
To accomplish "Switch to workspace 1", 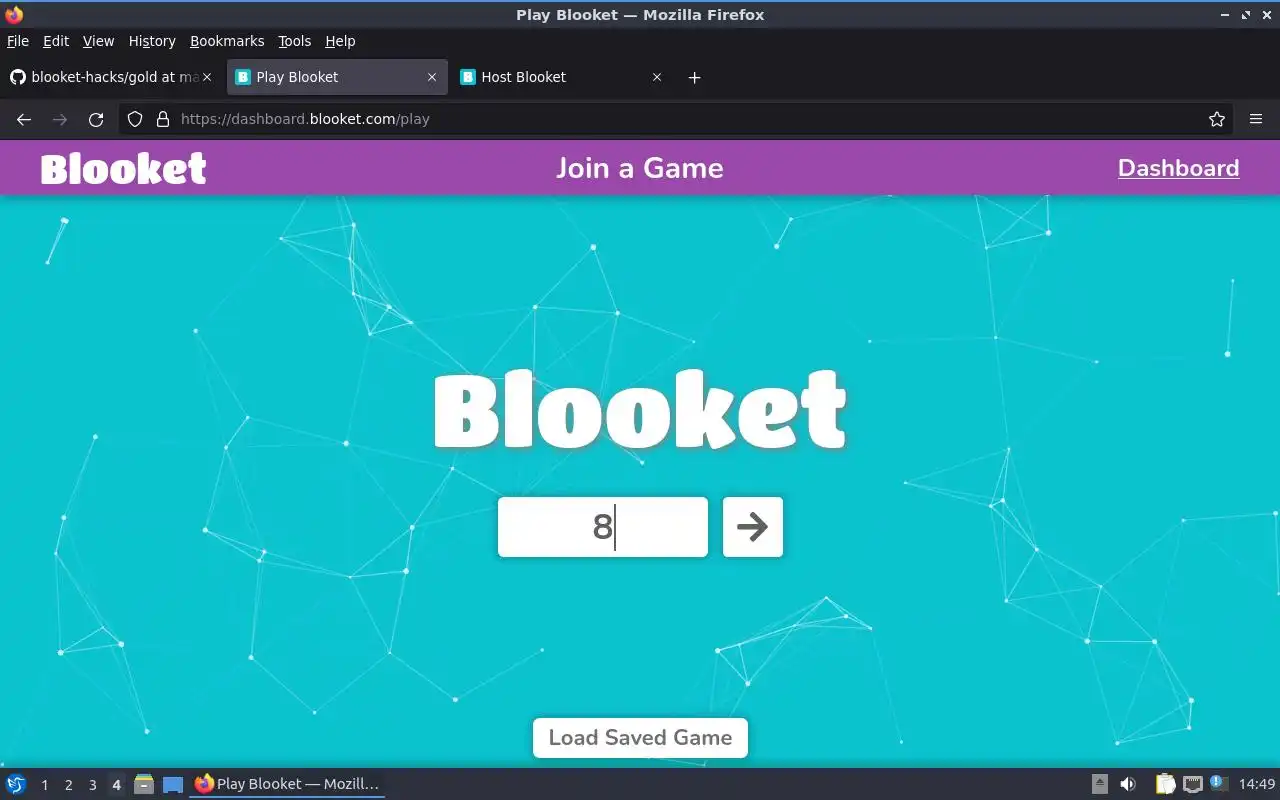I will tap(45, 785).
